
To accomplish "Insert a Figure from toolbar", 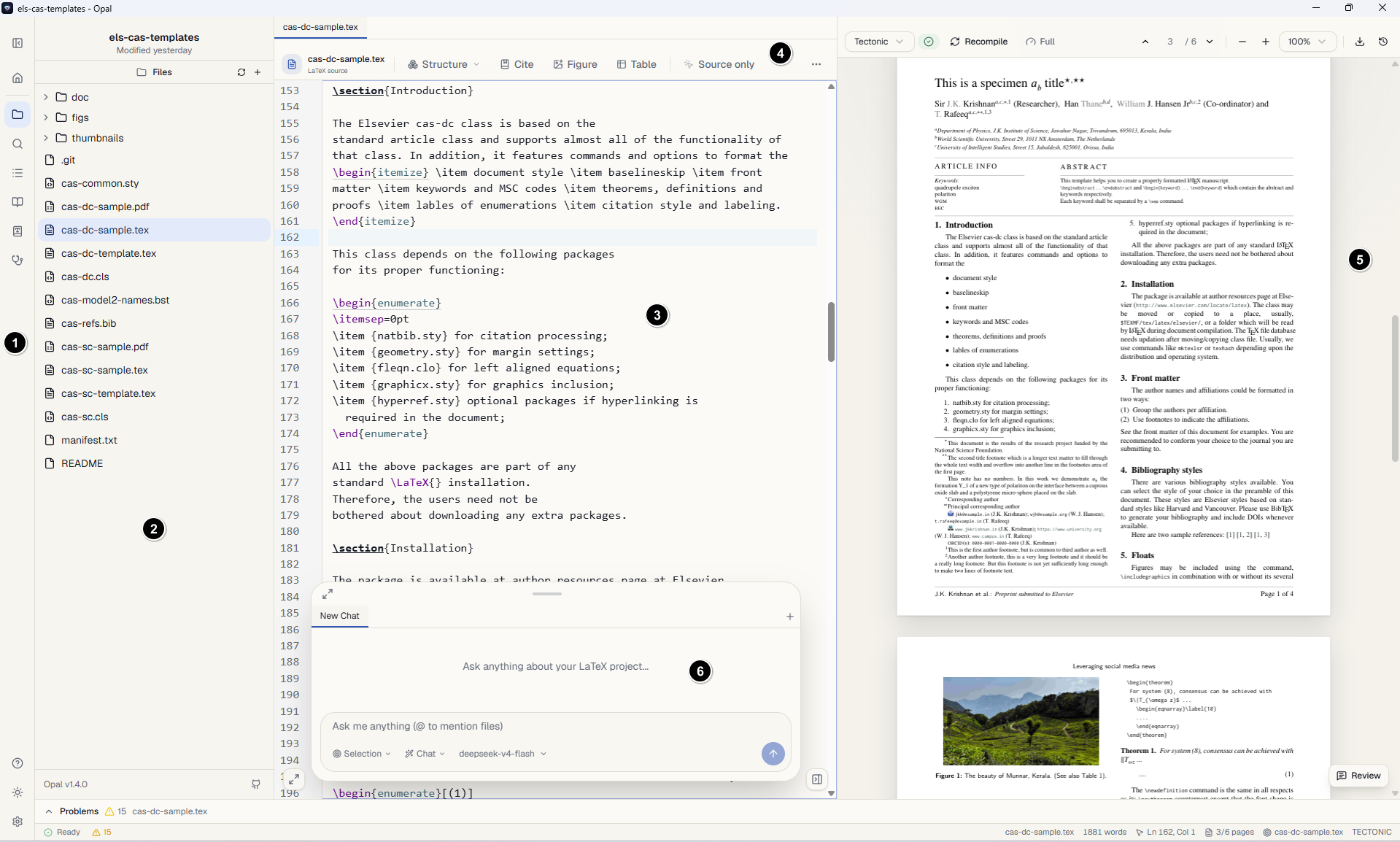I will pyautogui.click(x=575, y=64).
